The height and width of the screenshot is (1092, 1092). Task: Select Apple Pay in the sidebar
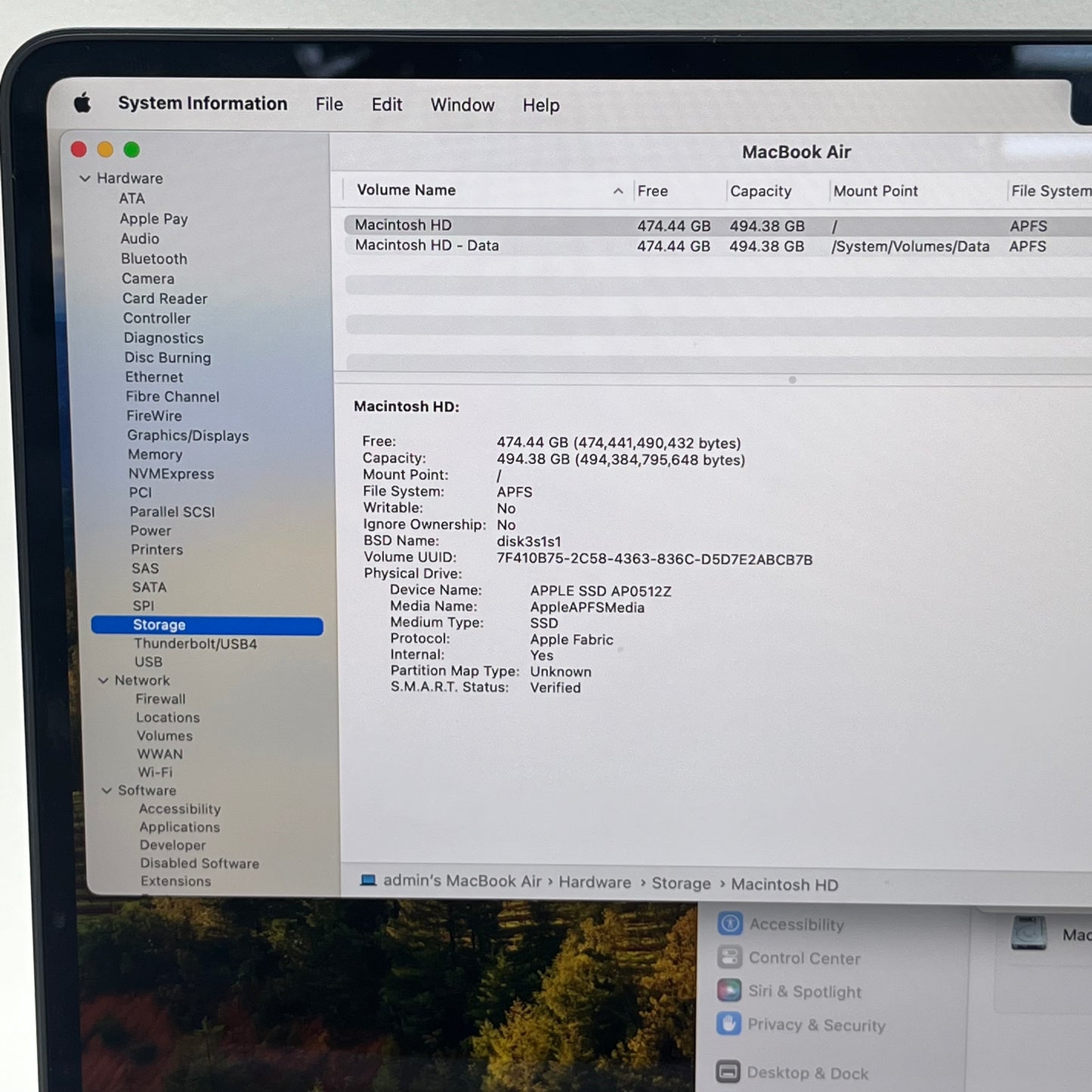pos(153,218)
